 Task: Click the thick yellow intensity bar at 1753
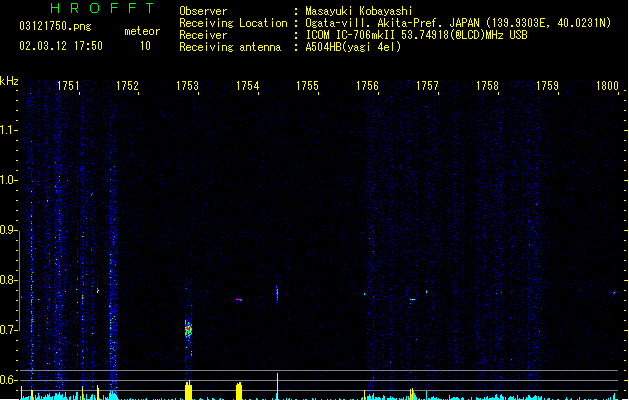pyautogui.click(x=188, y=391)
